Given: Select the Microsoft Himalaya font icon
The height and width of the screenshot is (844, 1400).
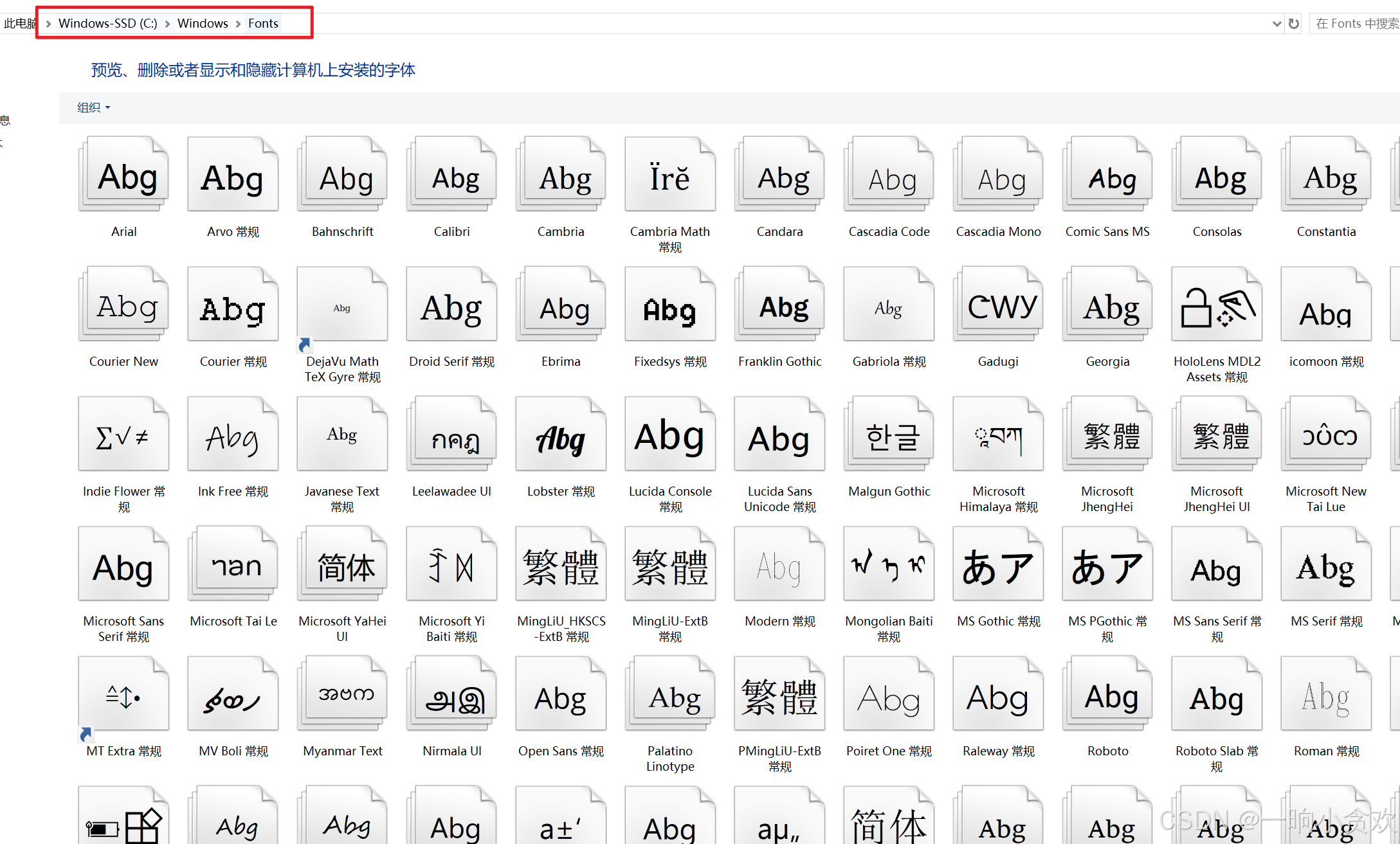Looking at the screenshot, I should point(998,433).
